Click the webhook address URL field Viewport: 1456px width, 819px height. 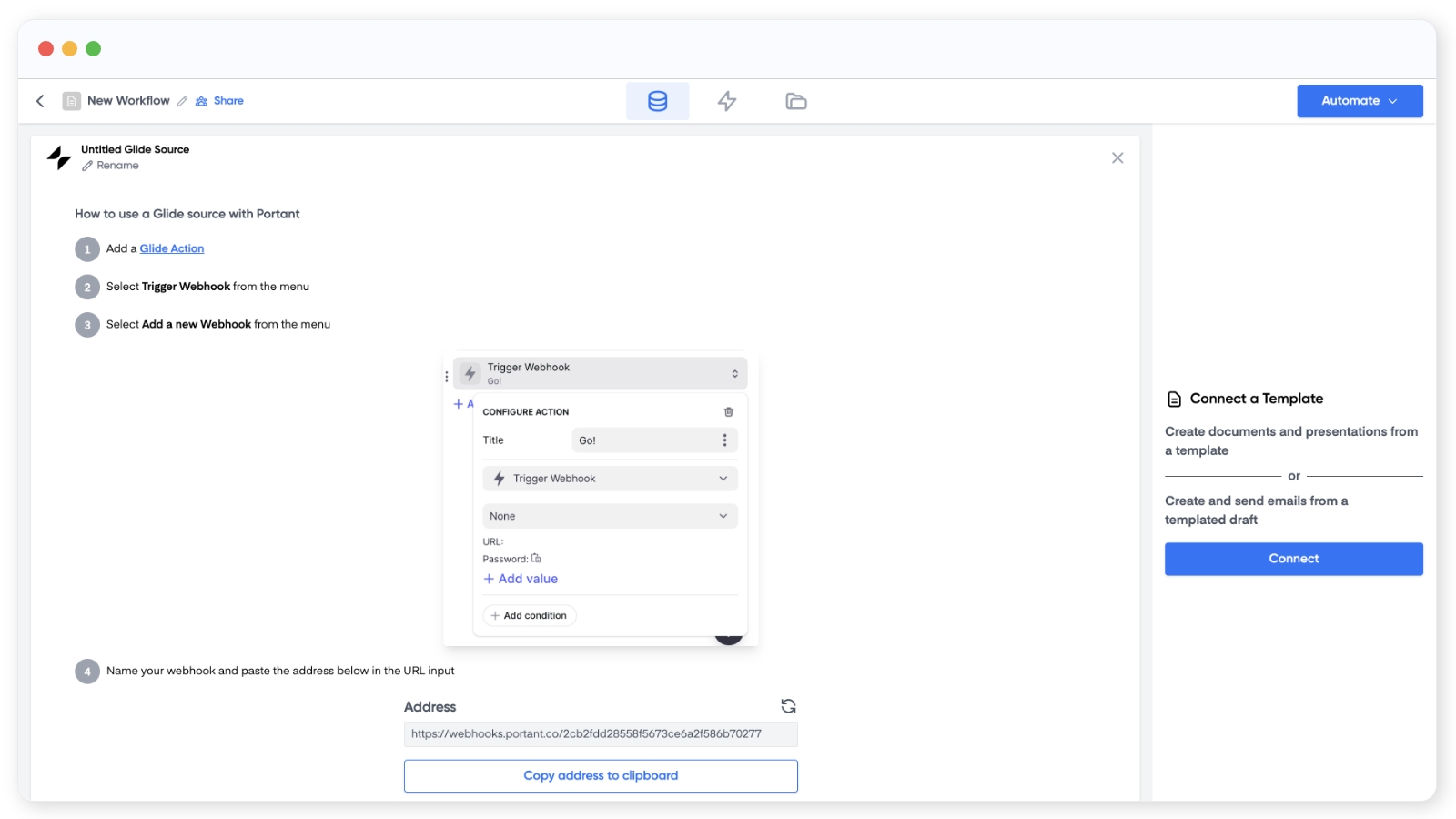click(601, 734)
